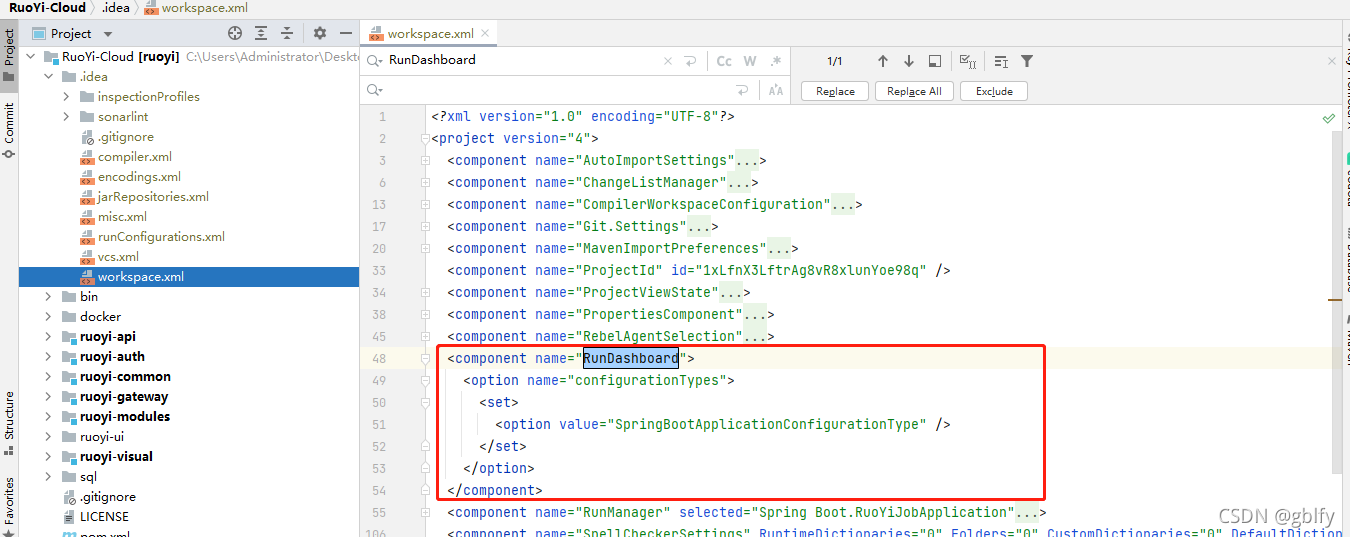This screenshot has height=537, width=1350.
Task: Toggle Match Case (Cc) search option
Action: tap(724, 61)
